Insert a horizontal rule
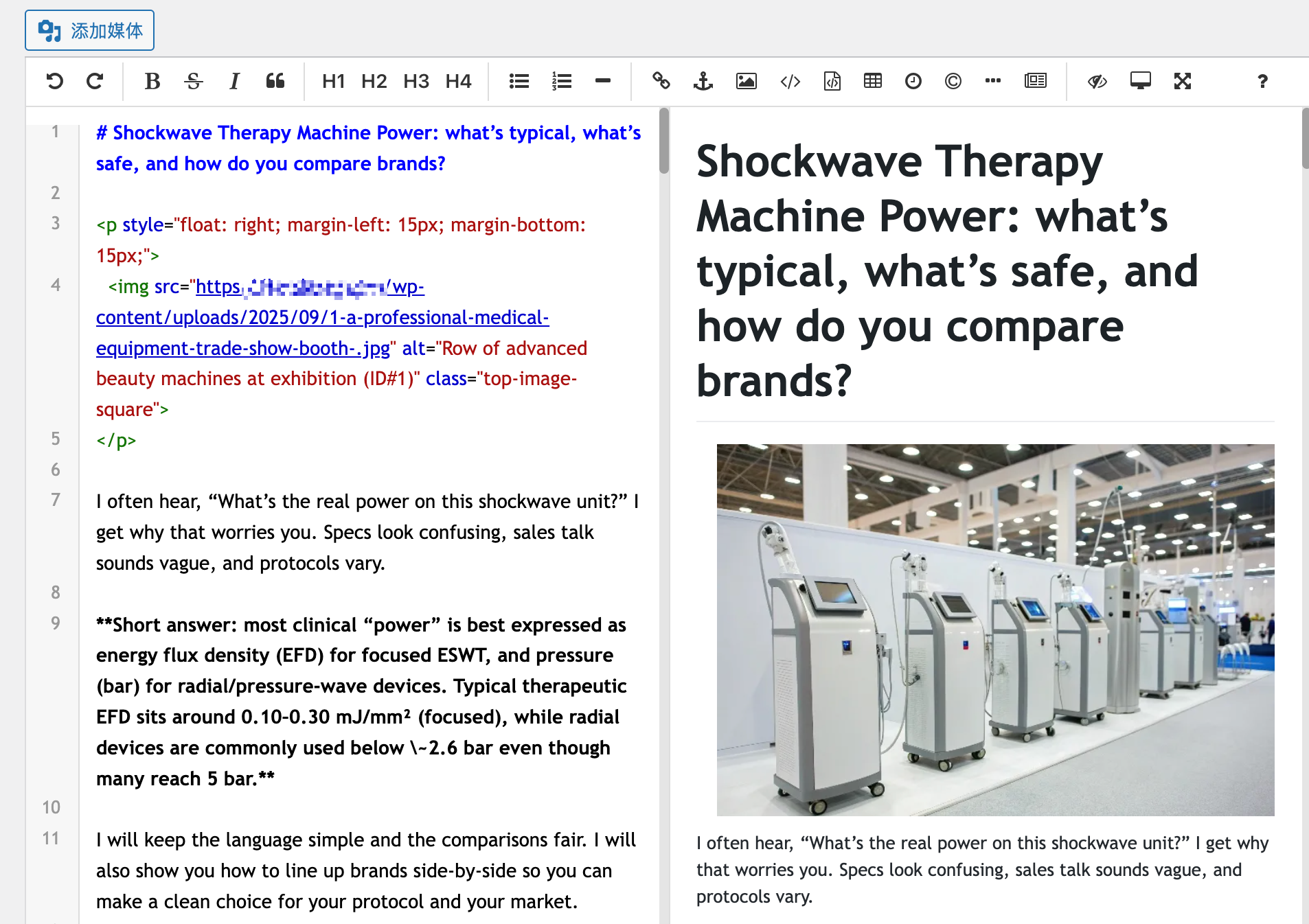This screenshot has height=924, width=1309. [603, 81]
